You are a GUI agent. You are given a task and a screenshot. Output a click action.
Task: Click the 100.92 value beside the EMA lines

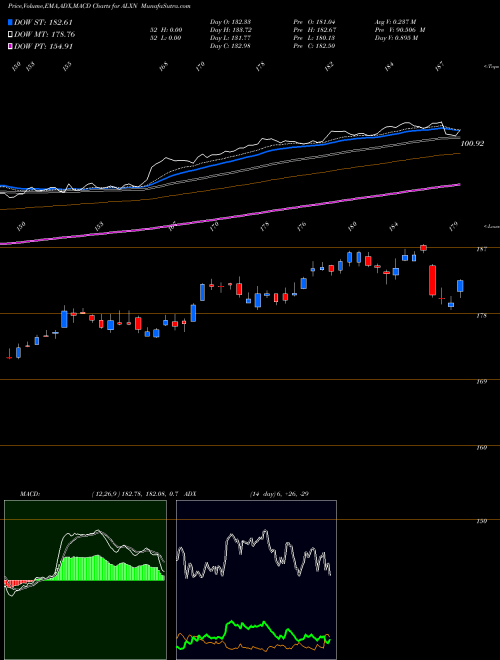(x=472, y=144)
